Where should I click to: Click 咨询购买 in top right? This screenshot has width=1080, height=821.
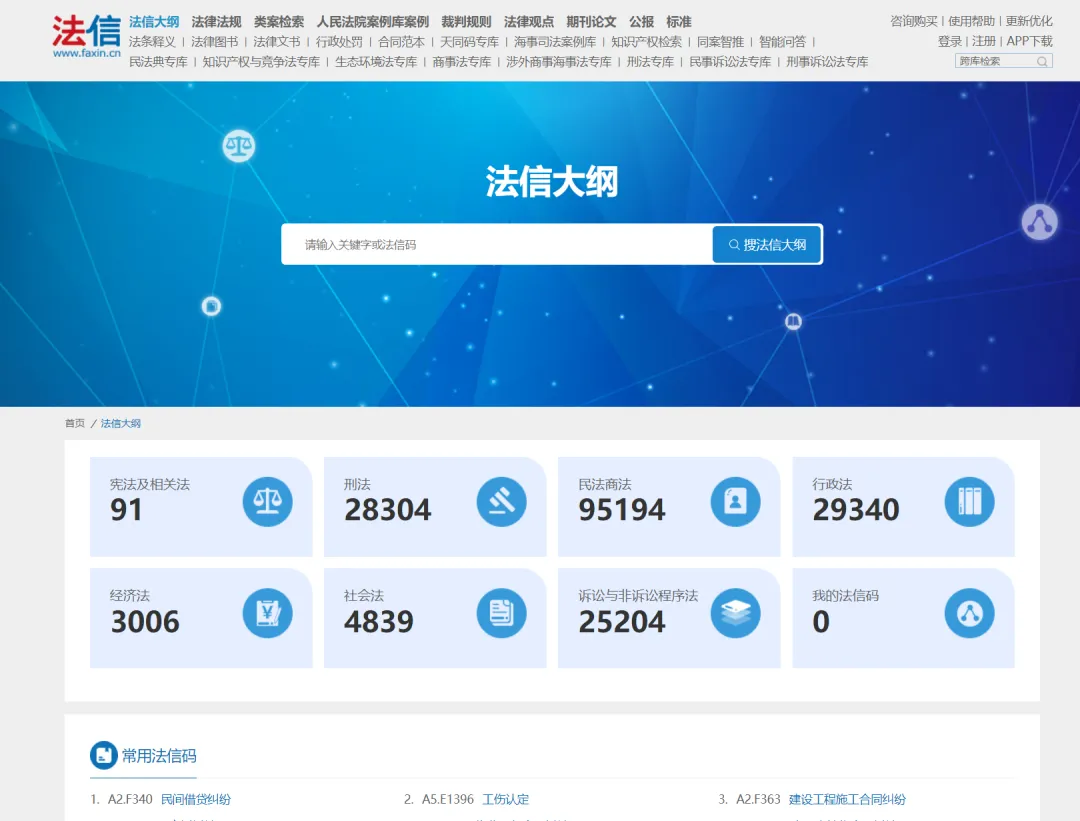[914, 21]
